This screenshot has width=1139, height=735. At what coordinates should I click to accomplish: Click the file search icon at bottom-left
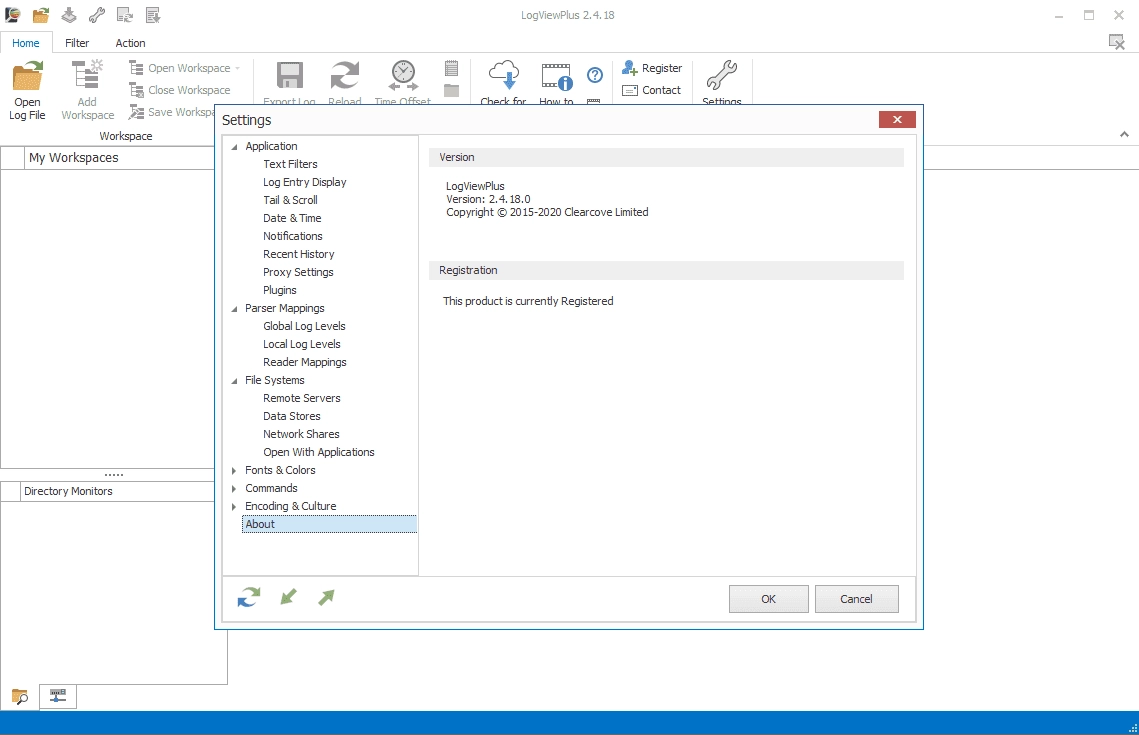tap(20, 697)
